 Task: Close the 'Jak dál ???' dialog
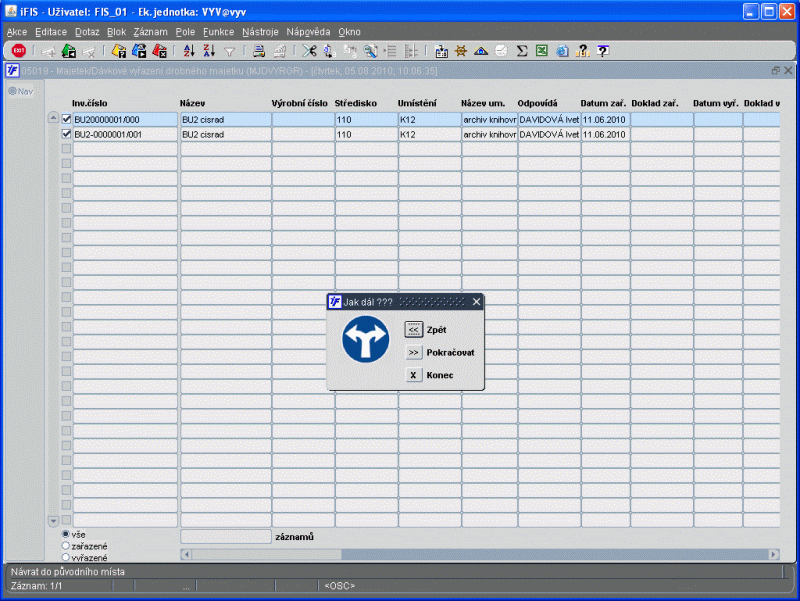[x=477, y=302]
